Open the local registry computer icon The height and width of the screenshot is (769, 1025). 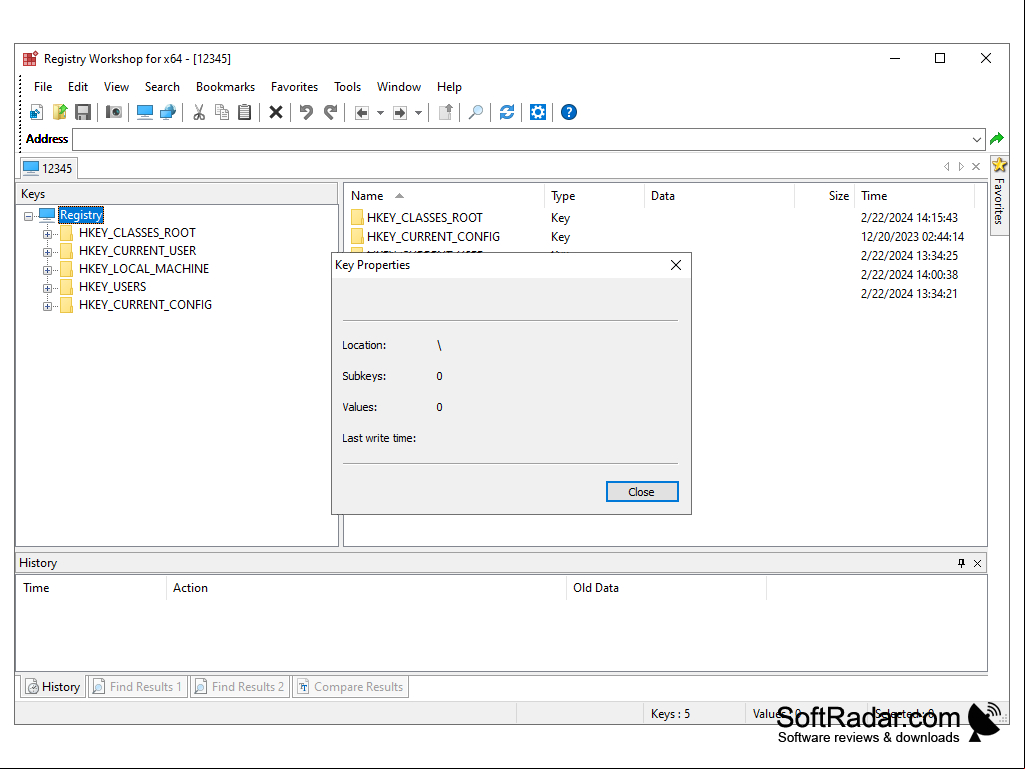144,112
